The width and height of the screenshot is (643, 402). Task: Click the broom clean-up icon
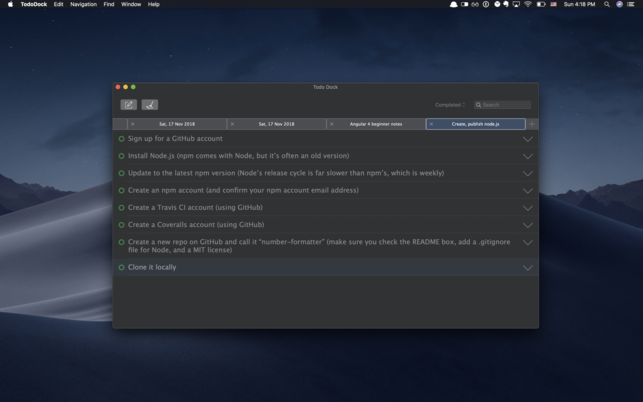[x=150, y=105]
